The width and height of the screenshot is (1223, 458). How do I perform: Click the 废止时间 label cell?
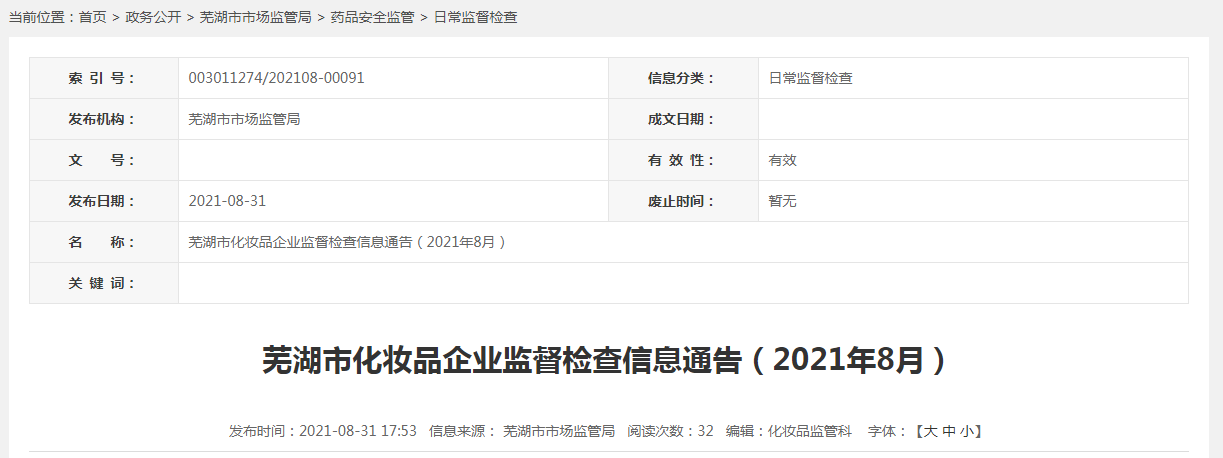pyautogui.click(x=683, y=201)
